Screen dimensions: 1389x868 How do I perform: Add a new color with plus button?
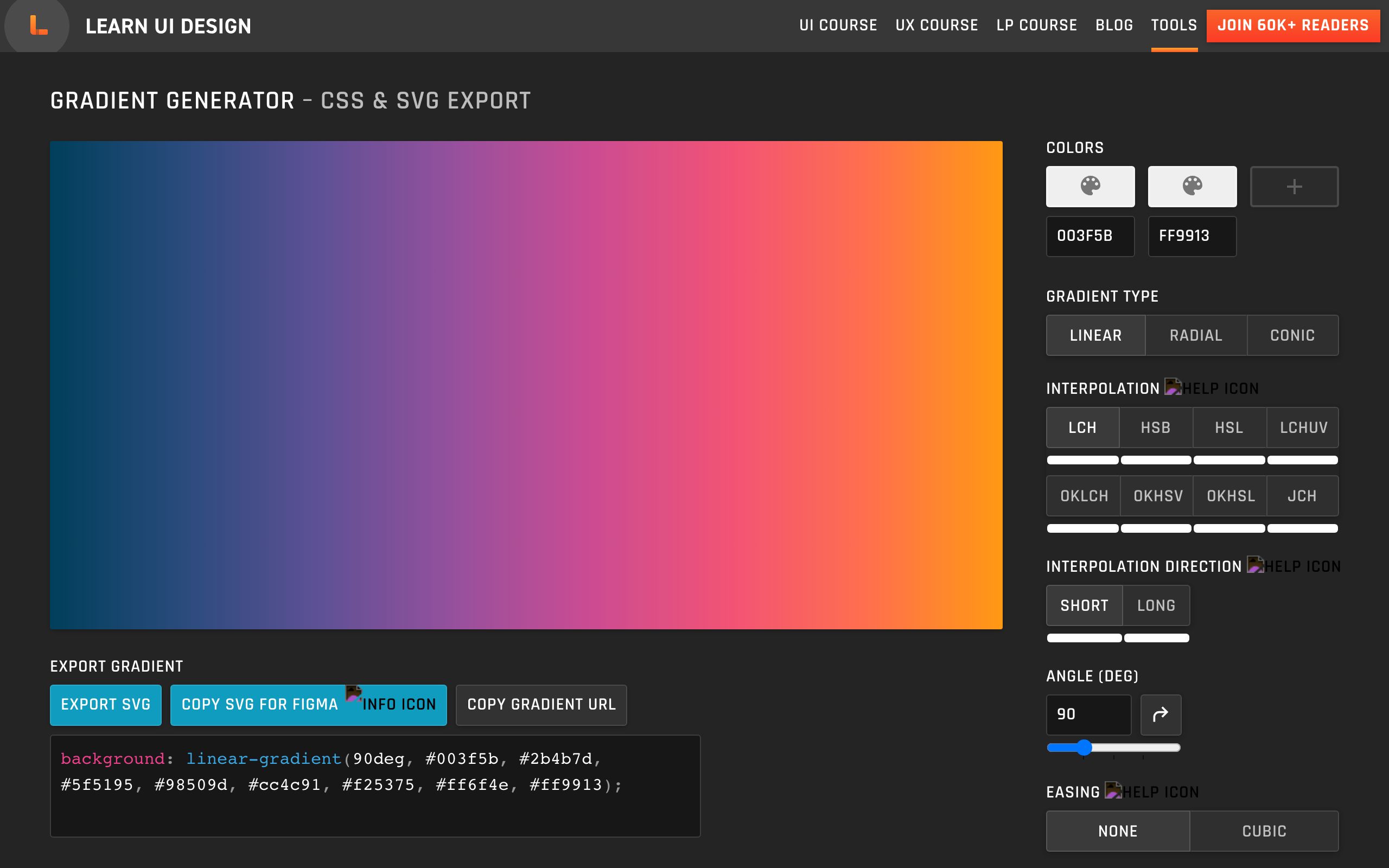click(x=1294, y=186)
